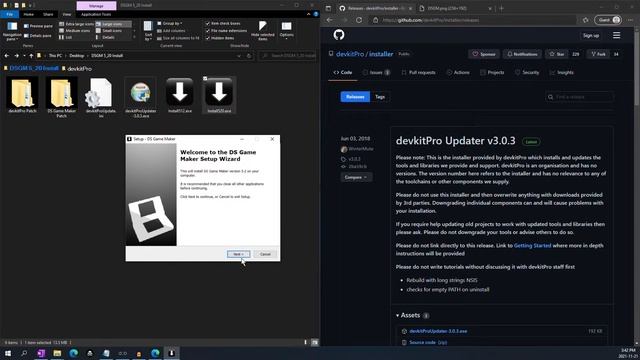The height and width of the screenshot is (360, 640).
Task: Open the Getting Started link
Action: click(532, 245)
